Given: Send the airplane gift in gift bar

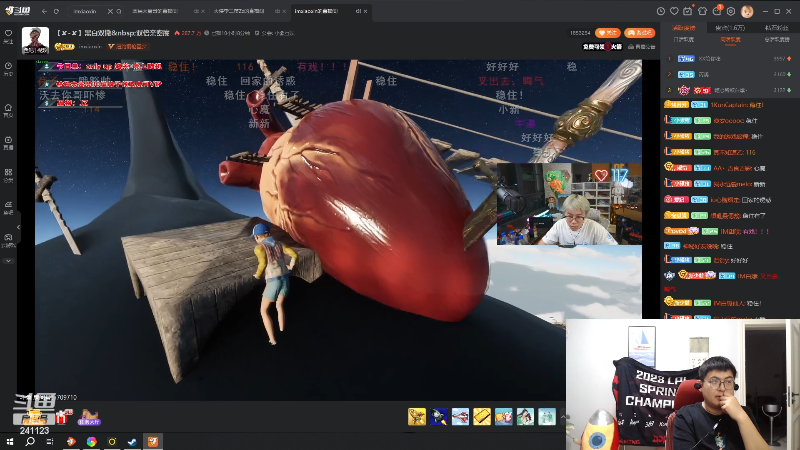Looking at the screenshot, I should (460, 416).
